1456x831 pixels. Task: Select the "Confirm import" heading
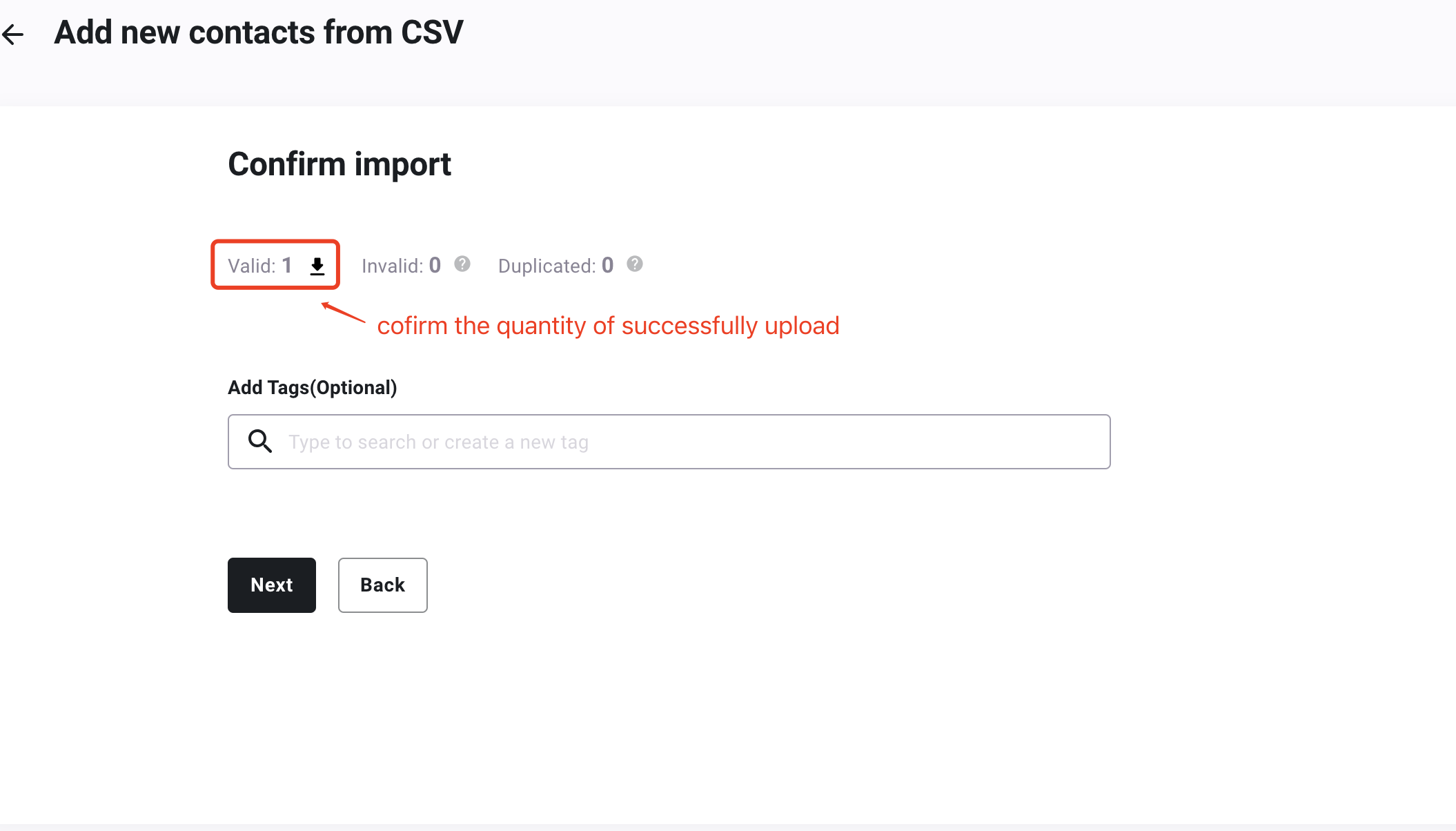point(340,164)
